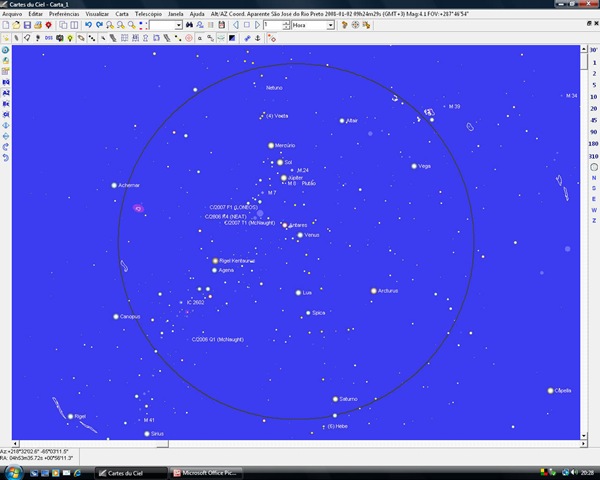Increase the time step value with the up arrow
600x480 pixels.
pos(286,23)
